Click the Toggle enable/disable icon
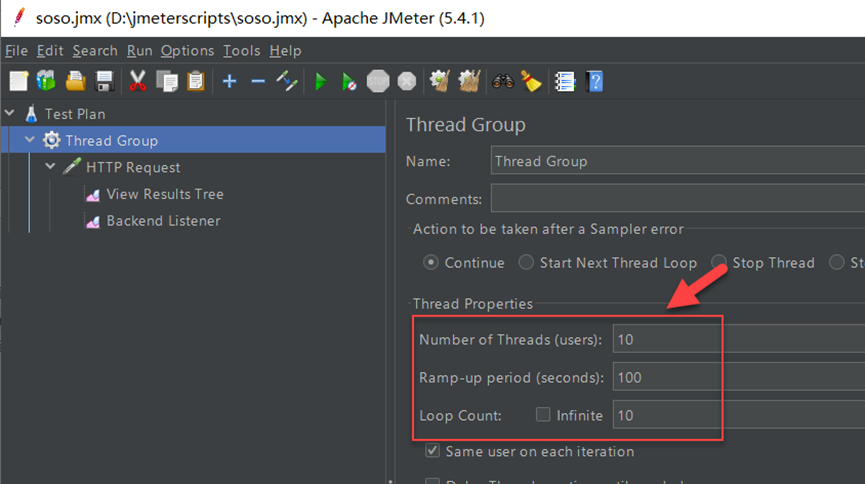This screenshot has height=484, width=865. coord(287,82)
